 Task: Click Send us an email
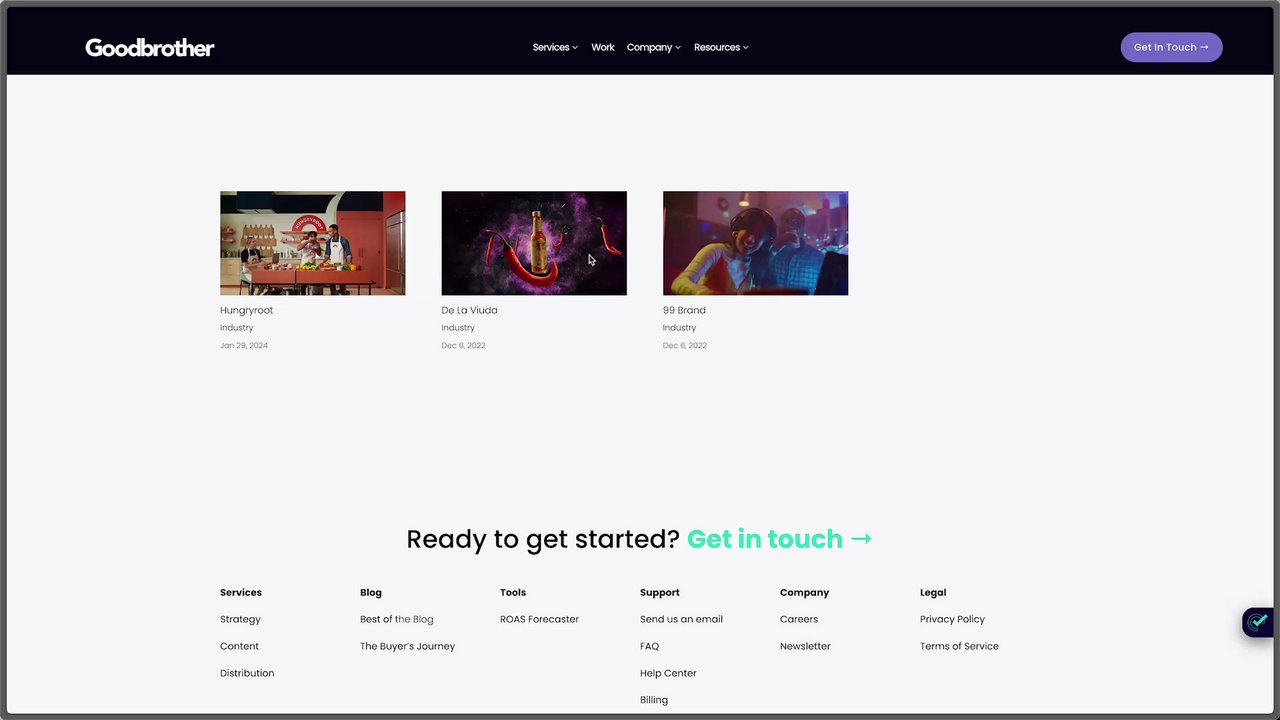681,619
